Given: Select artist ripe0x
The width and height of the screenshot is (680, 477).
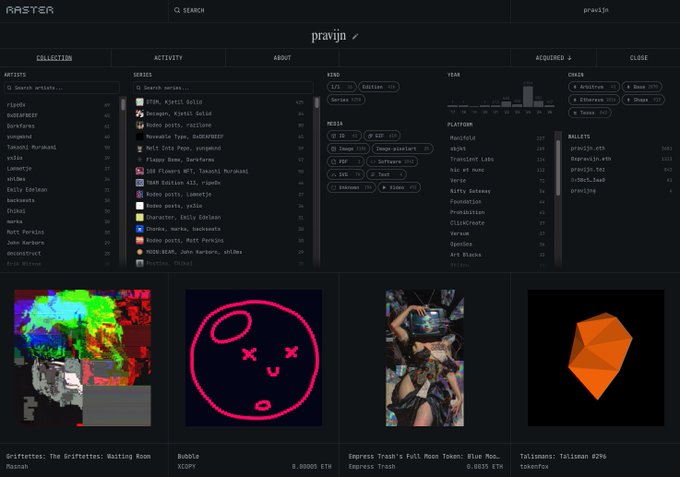Looking at the screenshot, I should tap(58, 105).
